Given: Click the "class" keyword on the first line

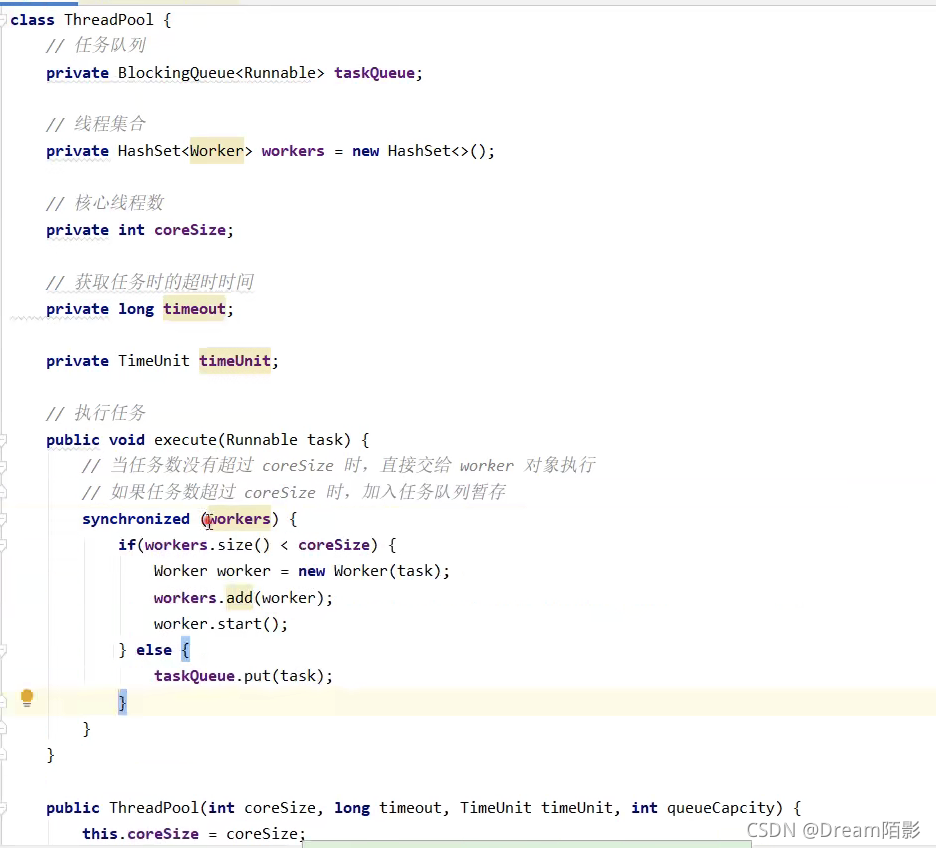Looking at the screenshot, I should point(32,20).
